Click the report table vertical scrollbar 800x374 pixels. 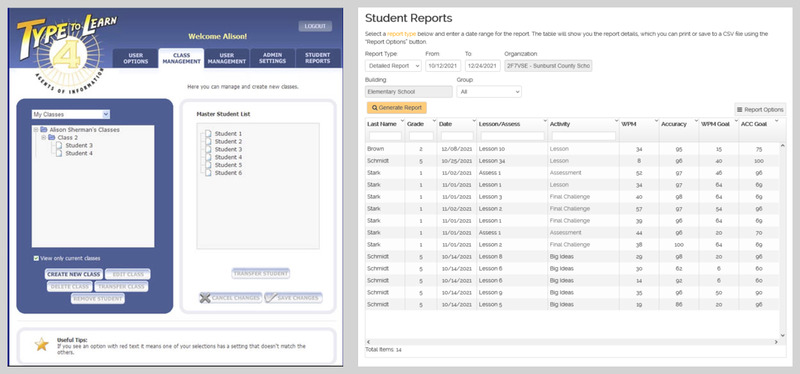click(x=783, y=240)
